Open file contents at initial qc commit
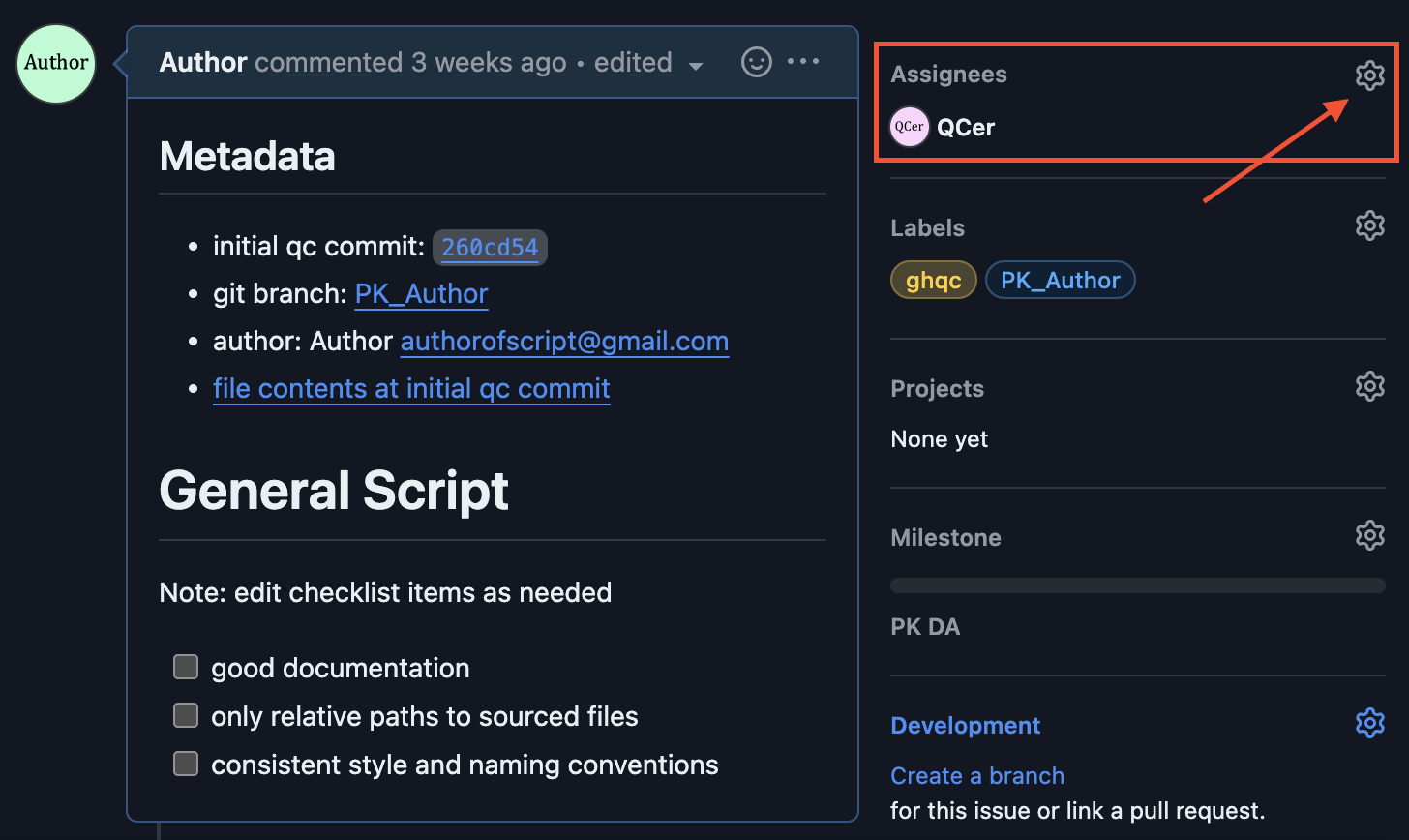 [411, 389]
